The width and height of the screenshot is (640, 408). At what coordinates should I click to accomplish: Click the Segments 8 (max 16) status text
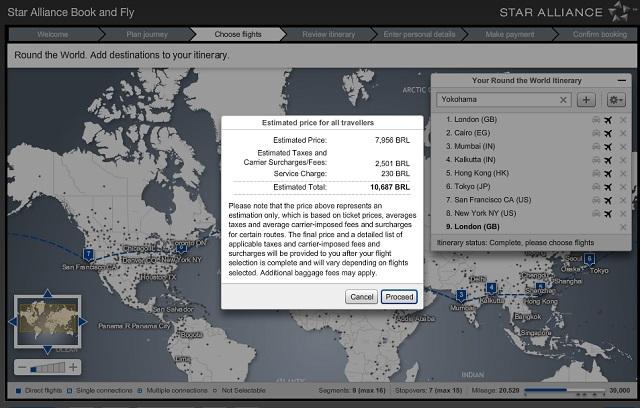click(352, 390)
